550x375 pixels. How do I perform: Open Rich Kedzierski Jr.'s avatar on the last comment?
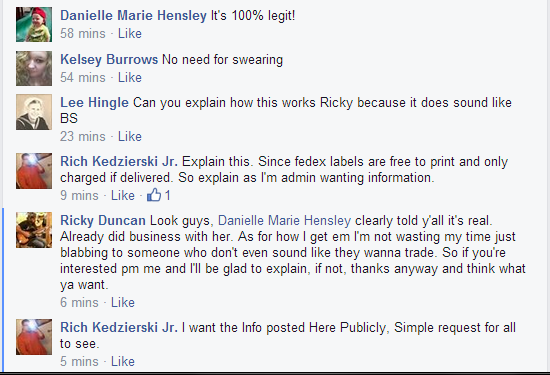[34, 337]
